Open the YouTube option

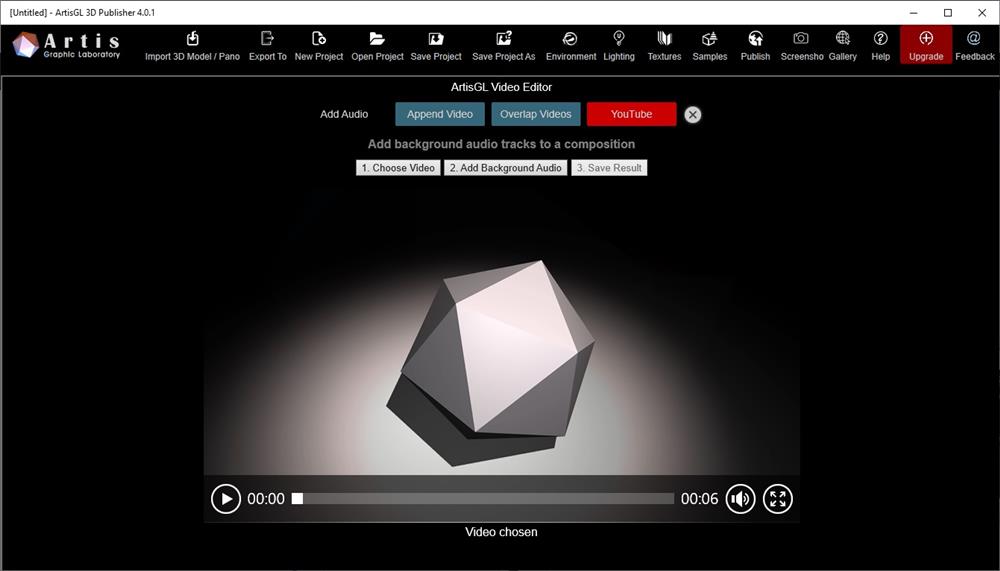pyautogui.click(x=631, y=114)
